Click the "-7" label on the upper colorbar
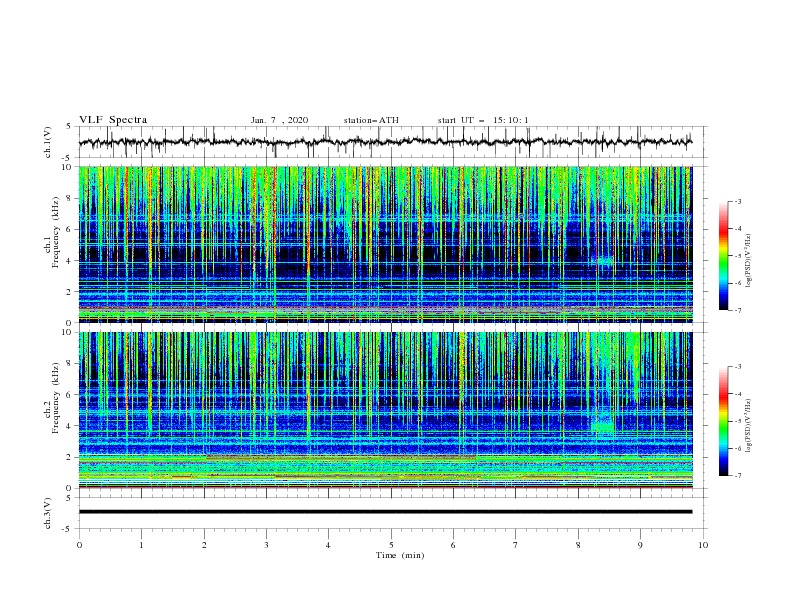The height and width of the screenshot is (612, 792). point(737,310)
